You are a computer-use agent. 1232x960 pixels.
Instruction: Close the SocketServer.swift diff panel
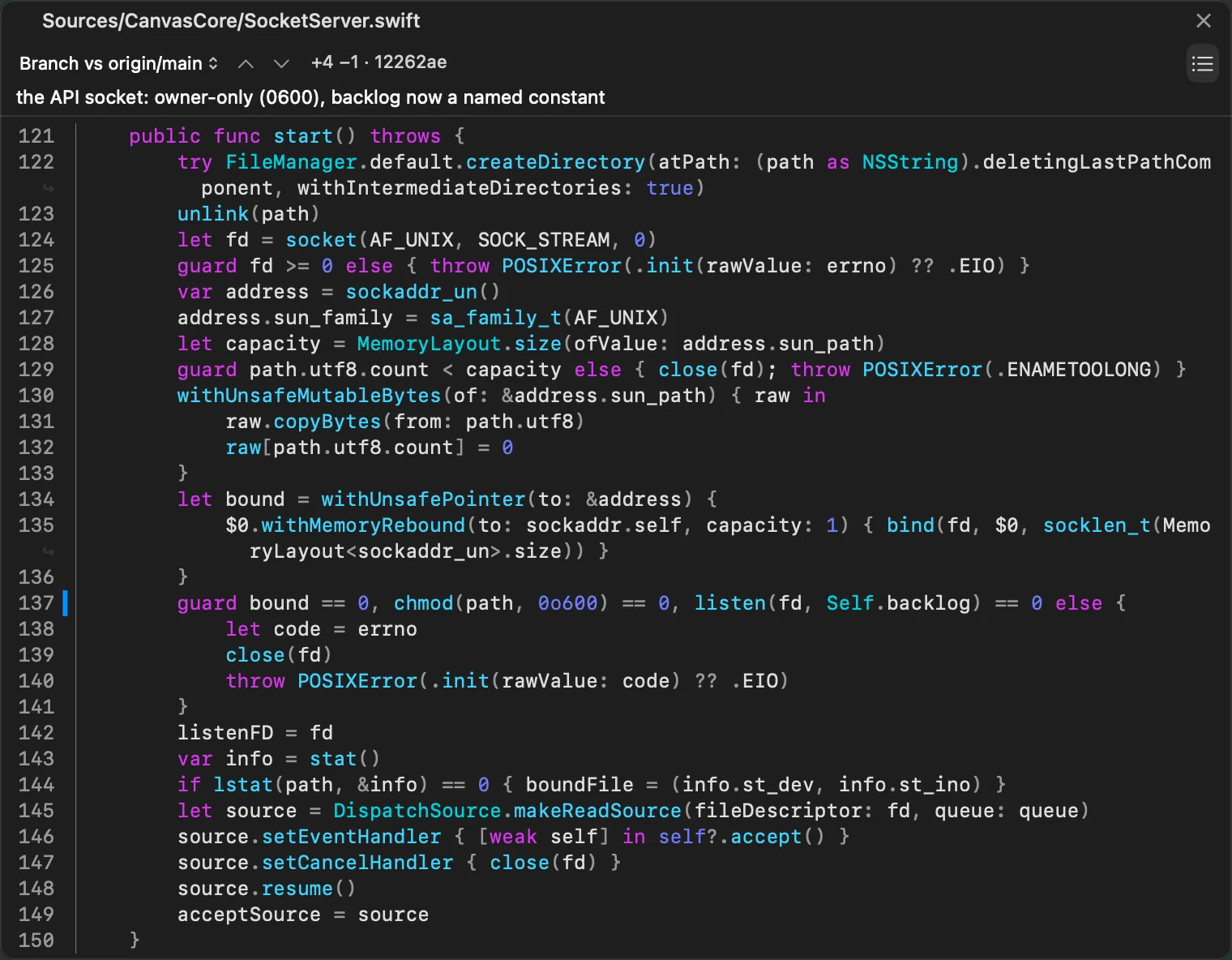coord(1204,20)
